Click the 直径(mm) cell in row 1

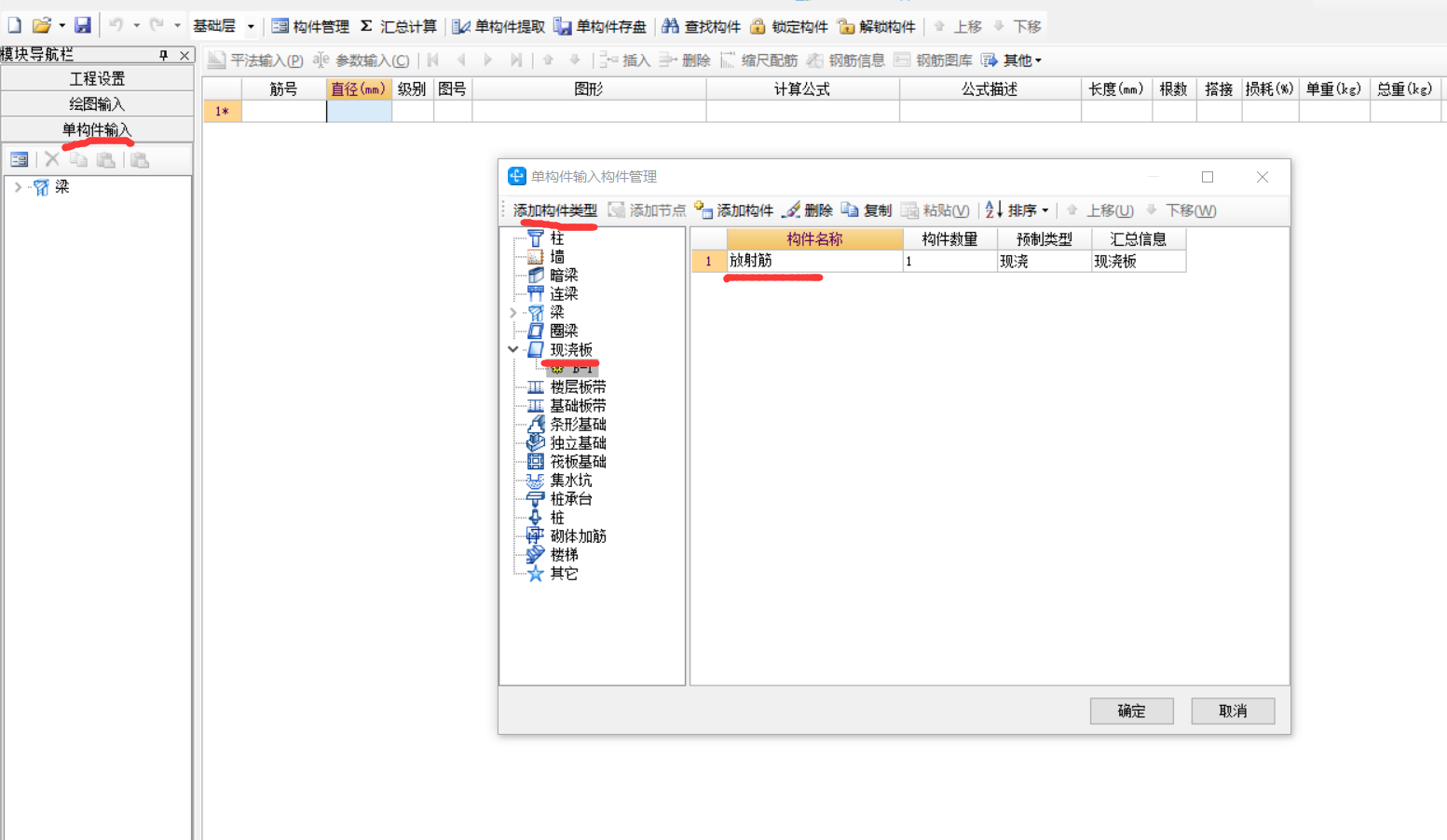pos(359,111)
